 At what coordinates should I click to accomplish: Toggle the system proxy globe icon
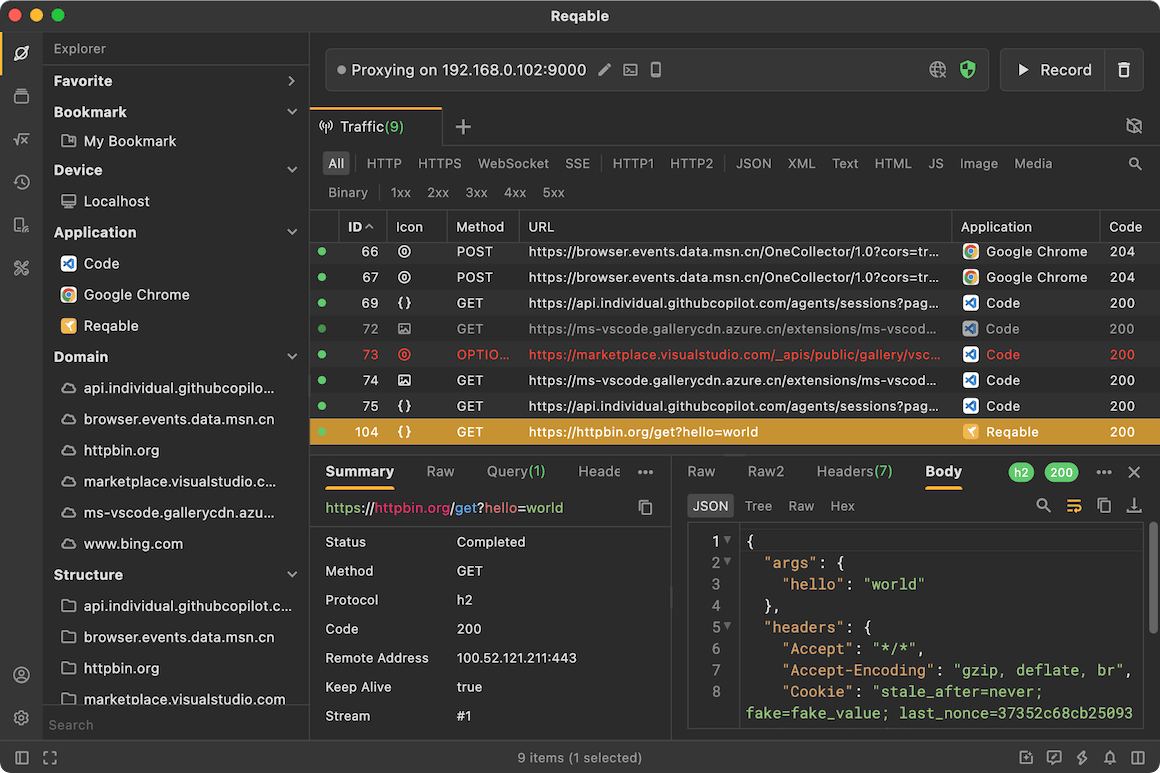pyautogui.click(x=937, y=70)
